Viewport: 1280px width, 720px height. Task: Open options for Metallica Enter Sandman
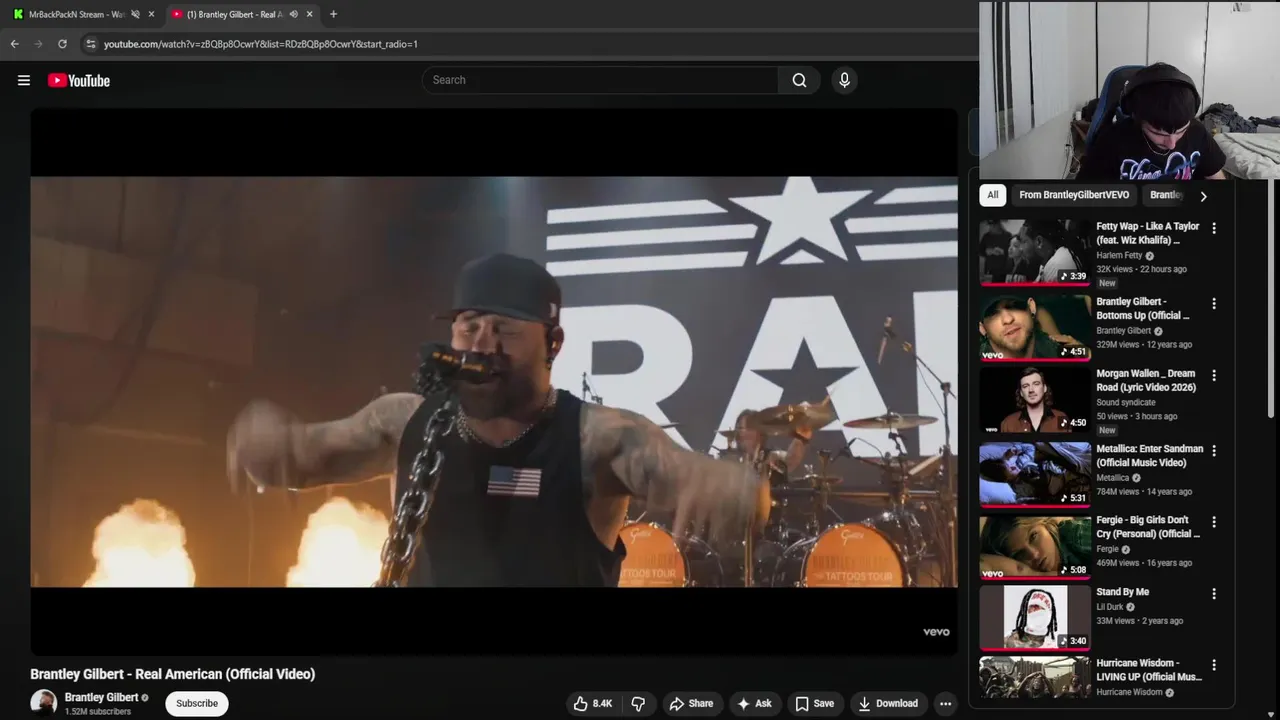point(1214,450)
